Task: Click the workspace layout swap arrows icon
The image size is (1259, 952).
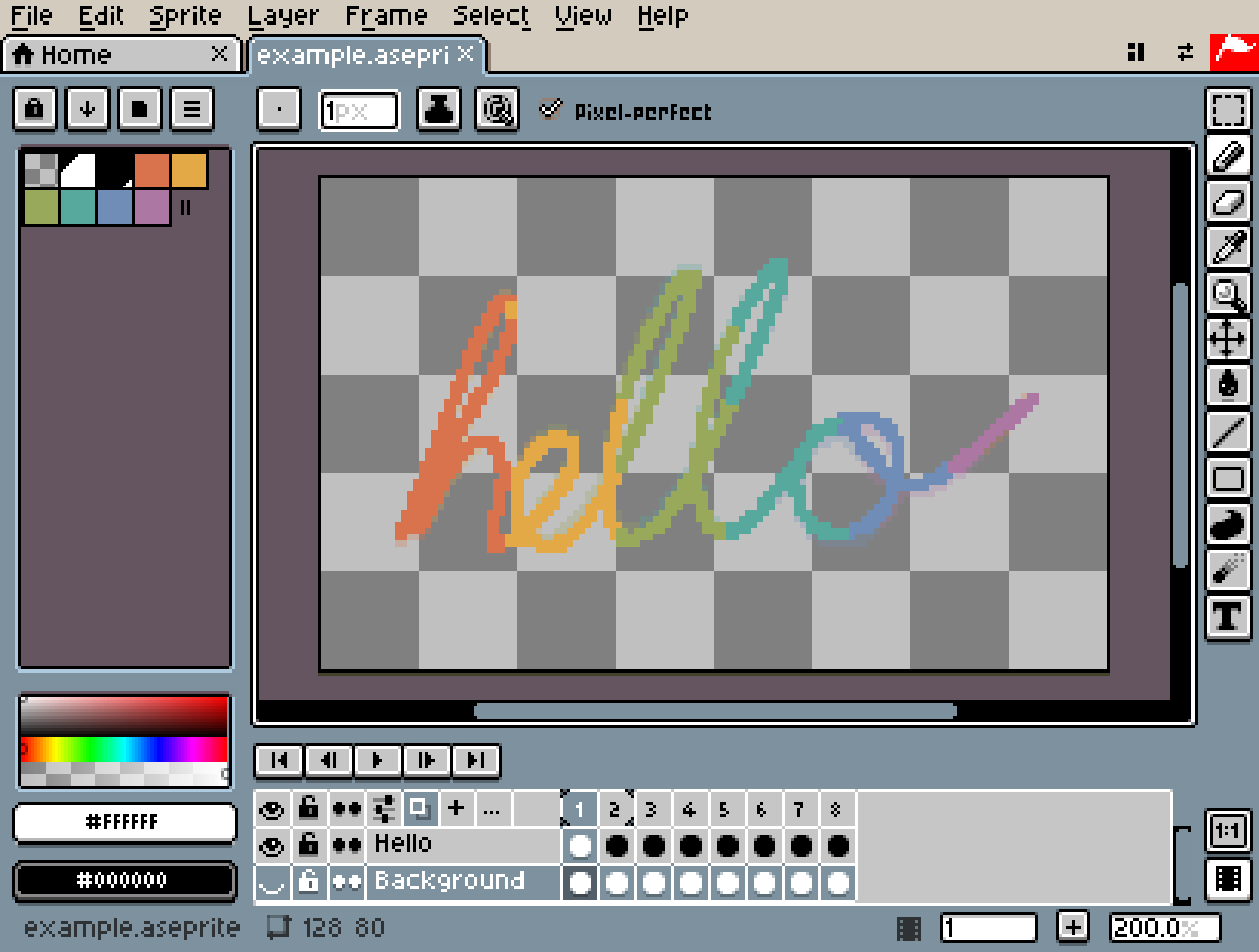Action: 1185,52
